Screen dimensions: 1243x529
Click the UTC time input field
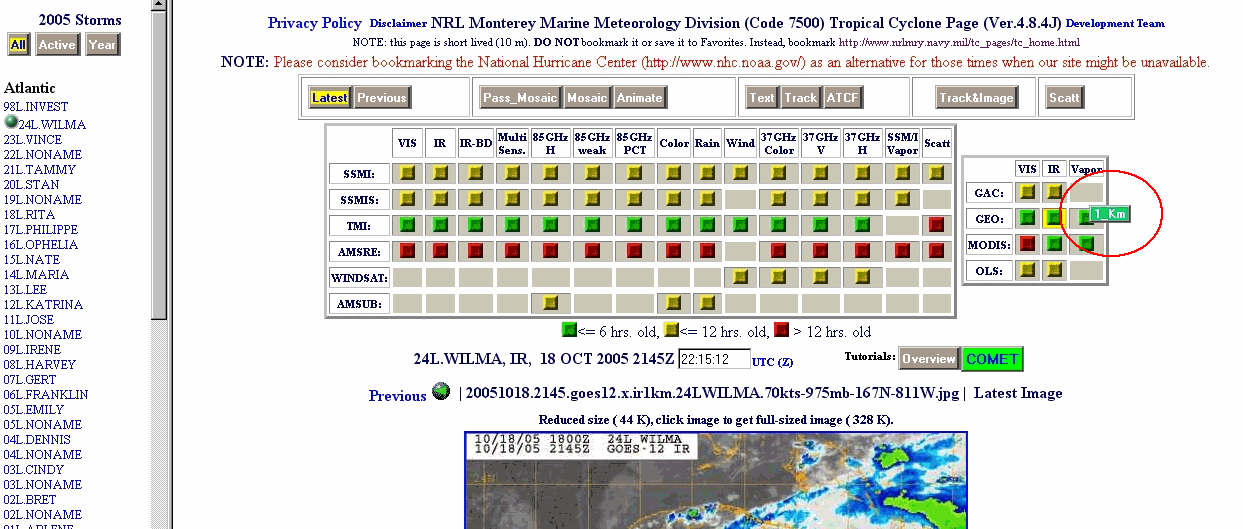(714, 359)
